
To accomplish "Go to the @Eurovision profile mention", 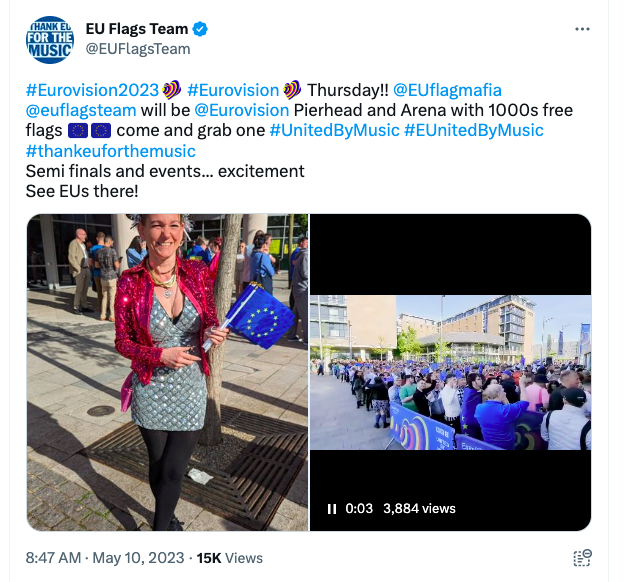I will point(242,111).
